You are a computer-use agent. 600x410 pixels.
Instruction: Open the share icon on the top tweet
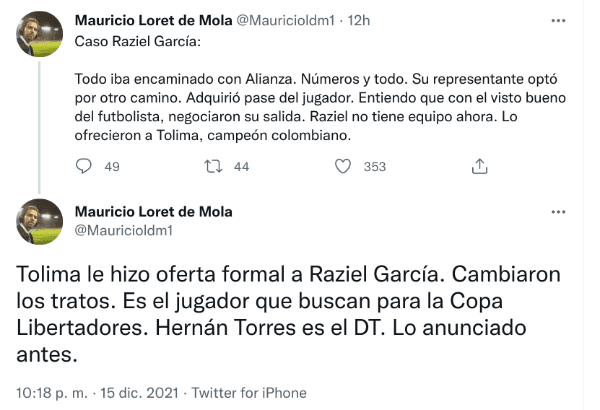[x=479, y=167]
